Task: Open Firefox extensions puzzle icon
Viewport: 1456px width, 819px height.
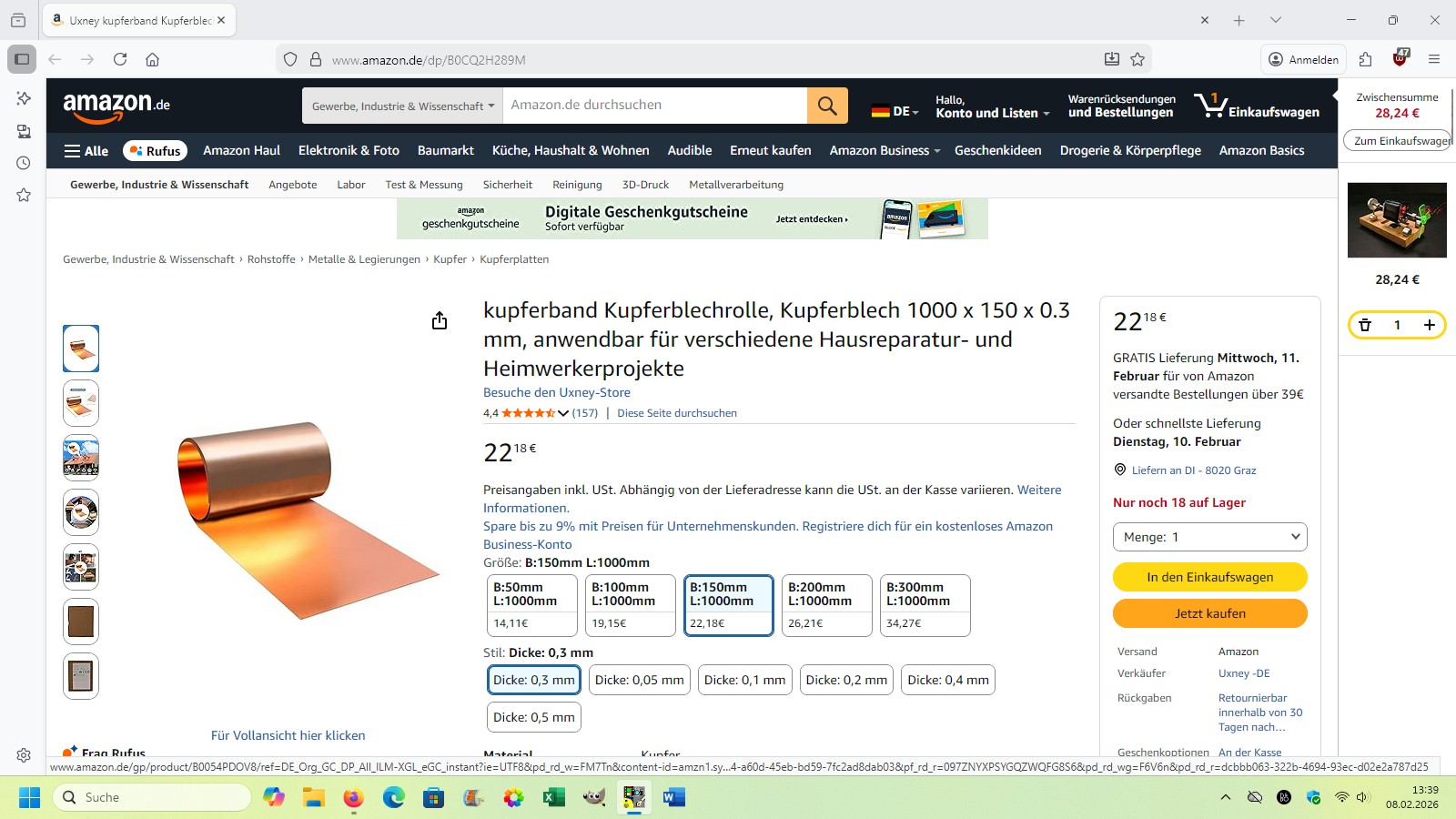Action: point(1365,59)
